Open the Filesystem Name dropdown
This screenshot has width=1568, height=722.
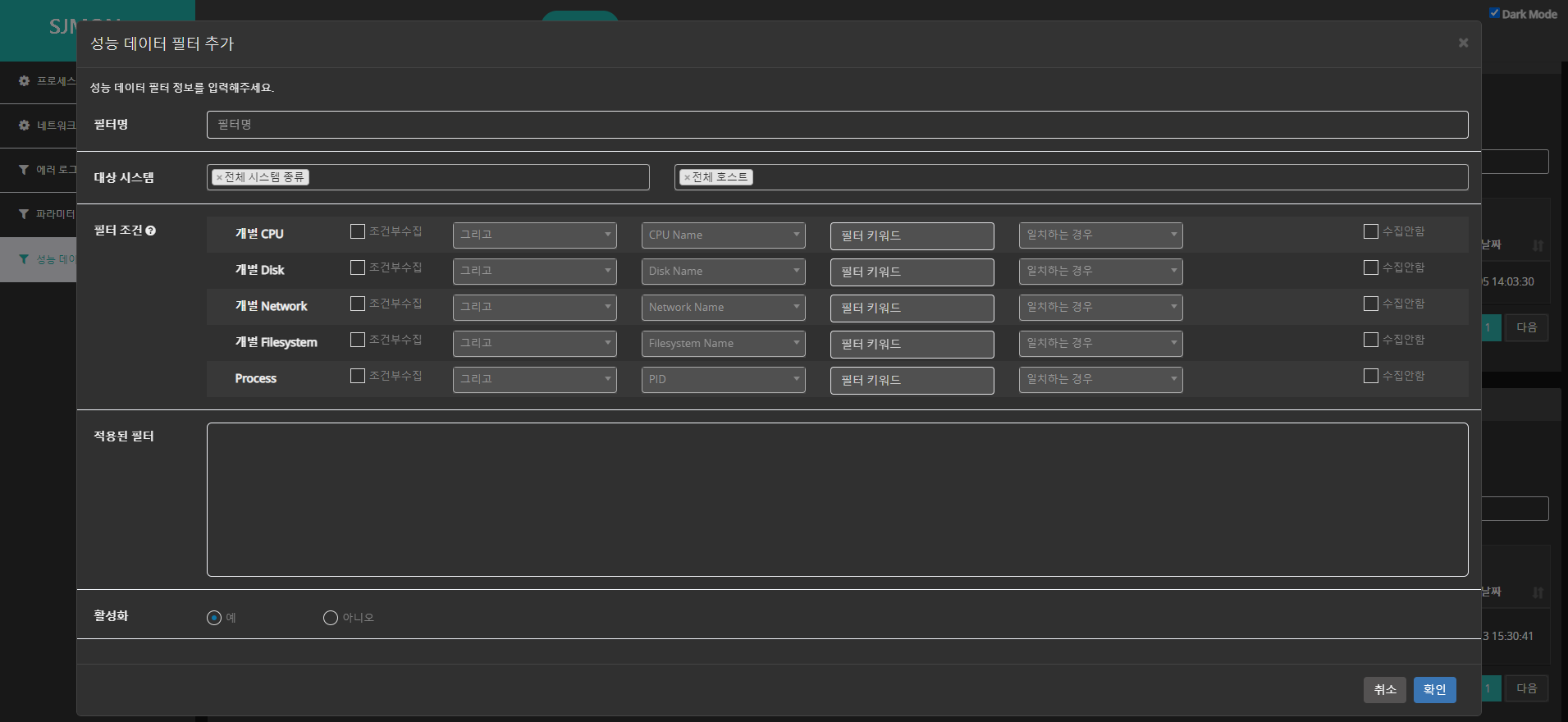724,343
